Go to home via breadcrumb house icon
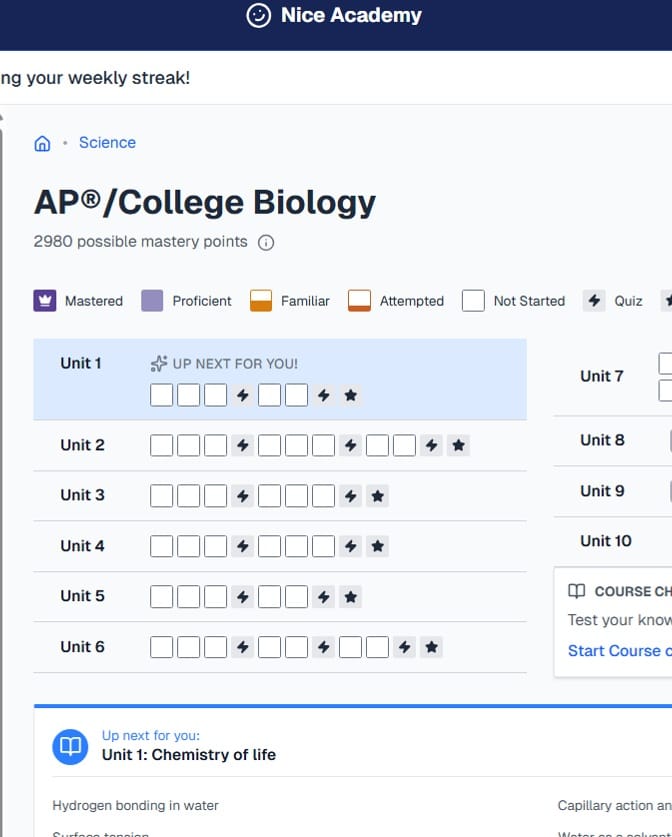The height and width of the screenshot is (837, 672). point(42,143)
